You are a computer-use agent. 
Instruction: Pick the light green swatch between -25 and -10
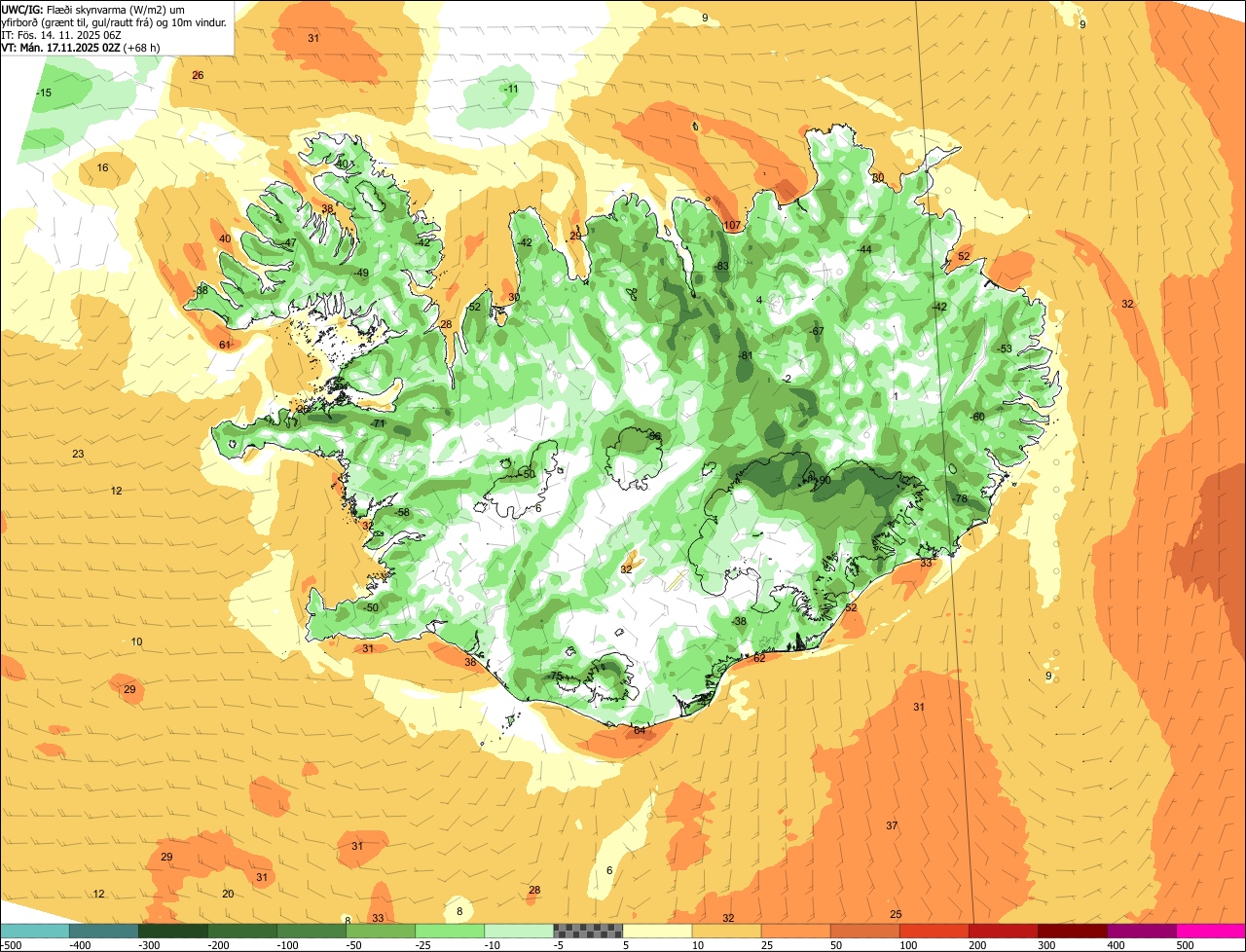pyautogui.click(x=450, y=931)
